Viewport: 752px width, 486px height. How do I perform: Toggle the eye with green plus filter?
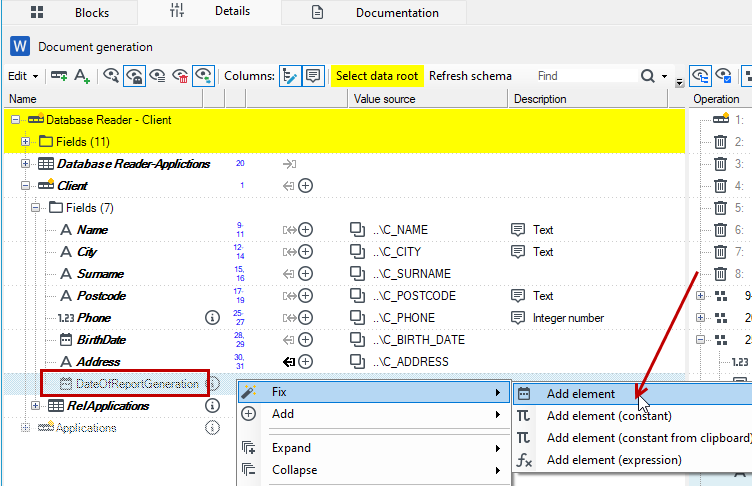[x=203, y=76]
